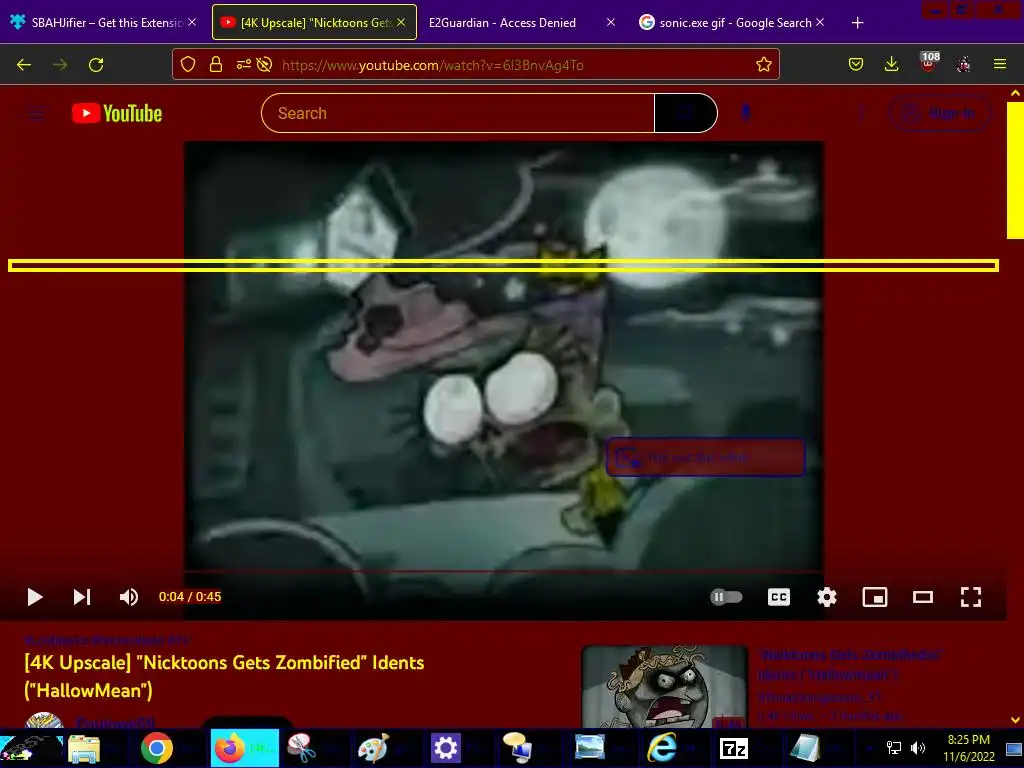Click the video progress bar
Screen dimensions: 1024x768
(x=504, y=572)
